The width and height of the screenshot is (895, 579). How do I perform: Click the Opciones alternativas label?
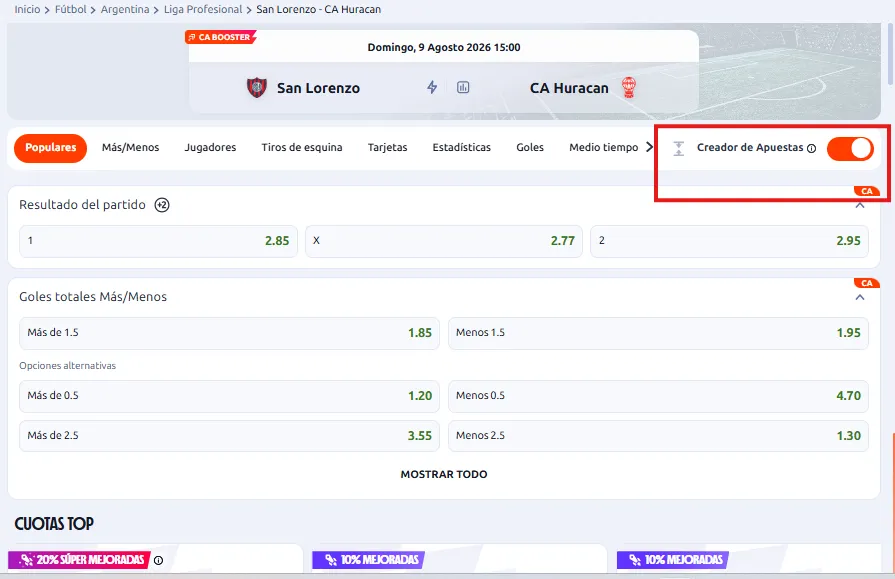click(x=67, y=366)
